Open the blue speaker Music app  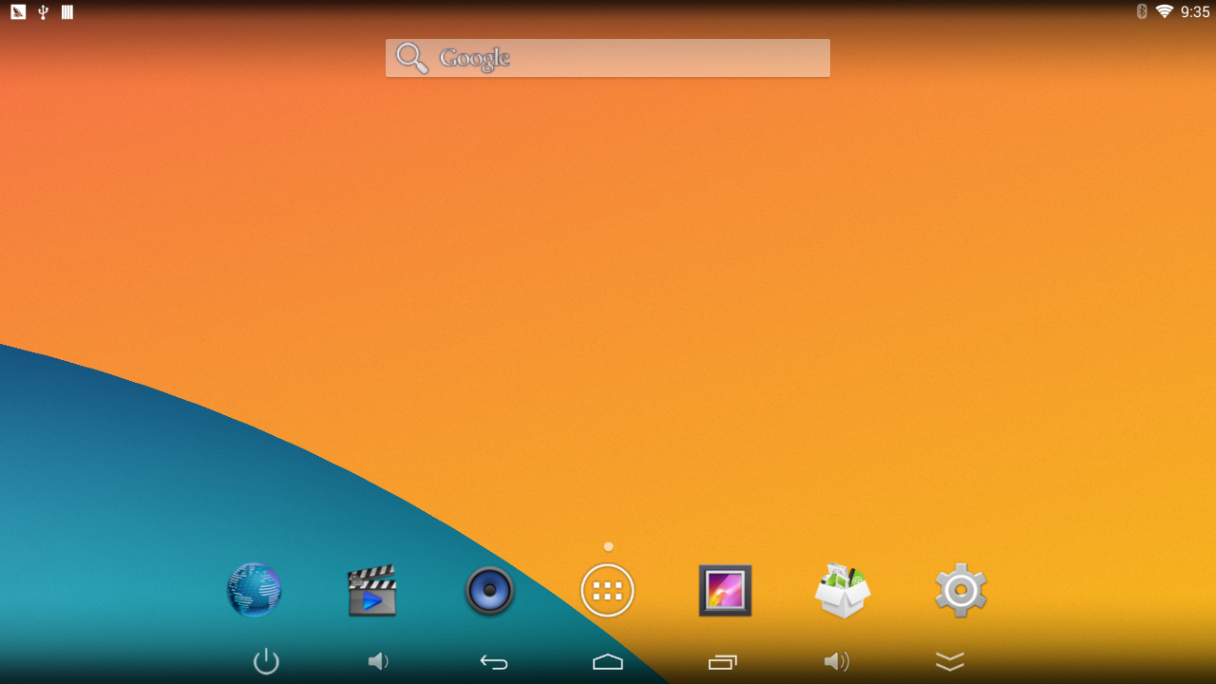[x=490, y=591]
